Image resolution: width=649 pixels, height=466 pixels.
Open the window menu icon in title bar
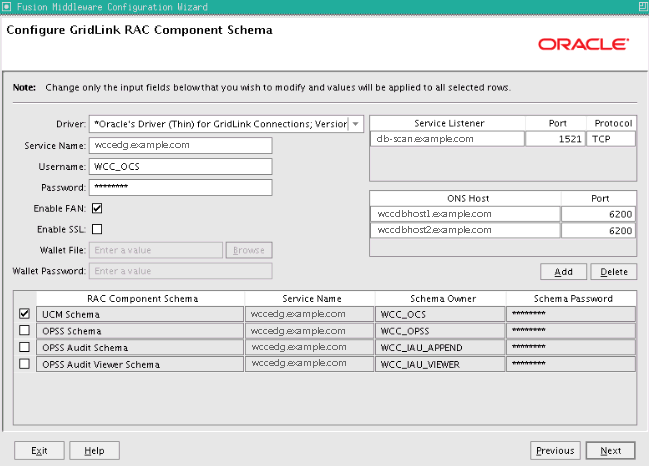click(7, 7)
